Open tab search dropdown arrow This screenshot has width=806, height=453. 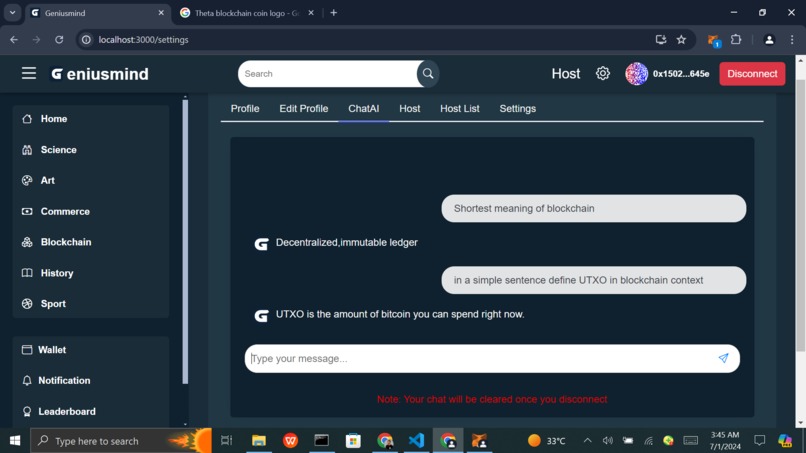tap(12, 13)
